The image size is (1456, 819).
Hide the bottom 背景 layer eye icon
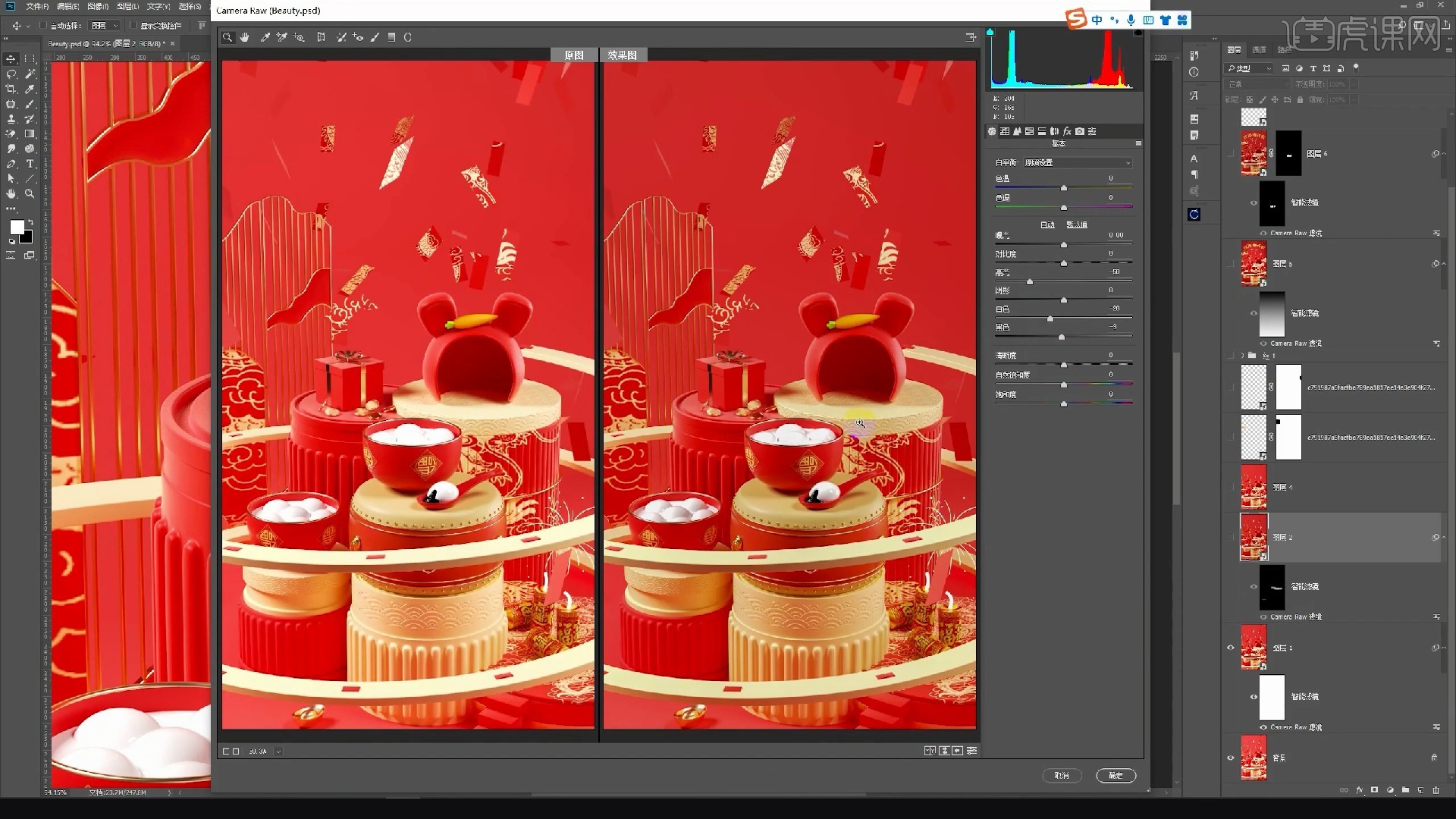point(1231,758)
